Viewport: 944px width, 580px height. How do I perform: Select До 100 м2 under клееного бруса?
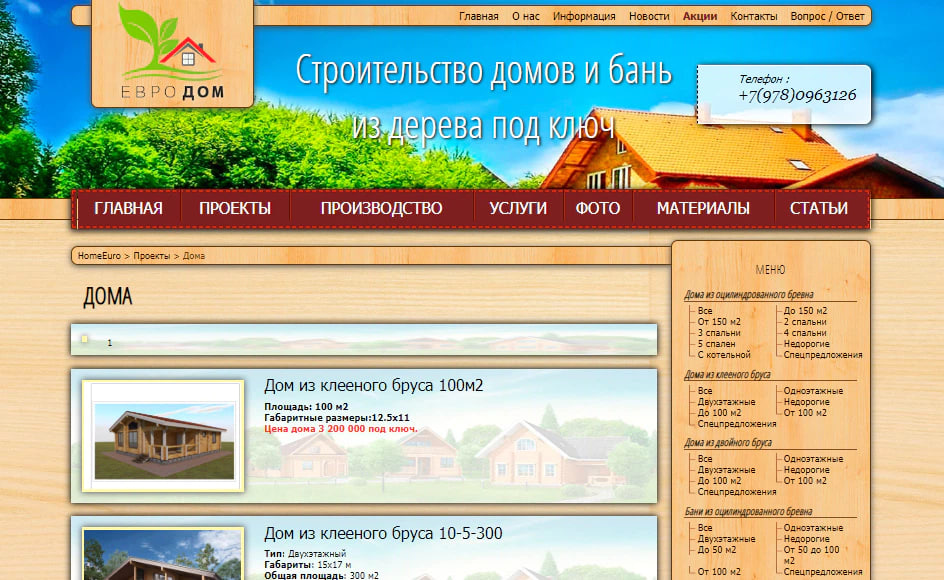pyautogui.click(x=719, y=413)
